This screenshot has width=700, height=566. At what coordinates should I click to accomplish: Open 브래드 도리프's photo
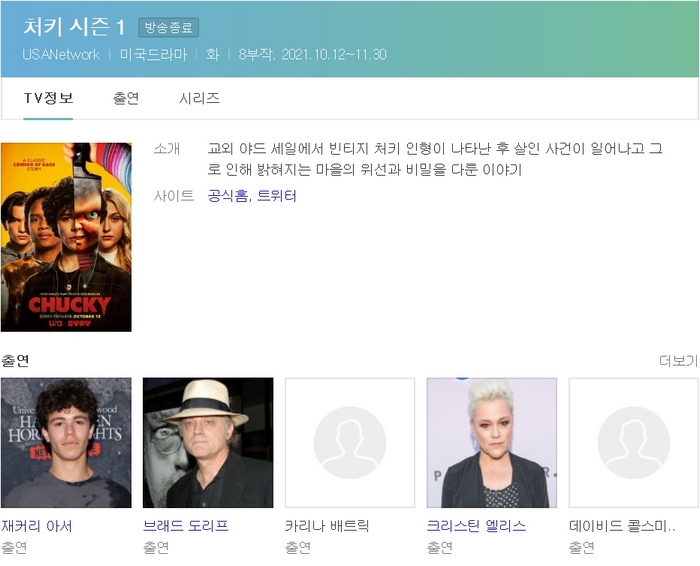(208, 443)
